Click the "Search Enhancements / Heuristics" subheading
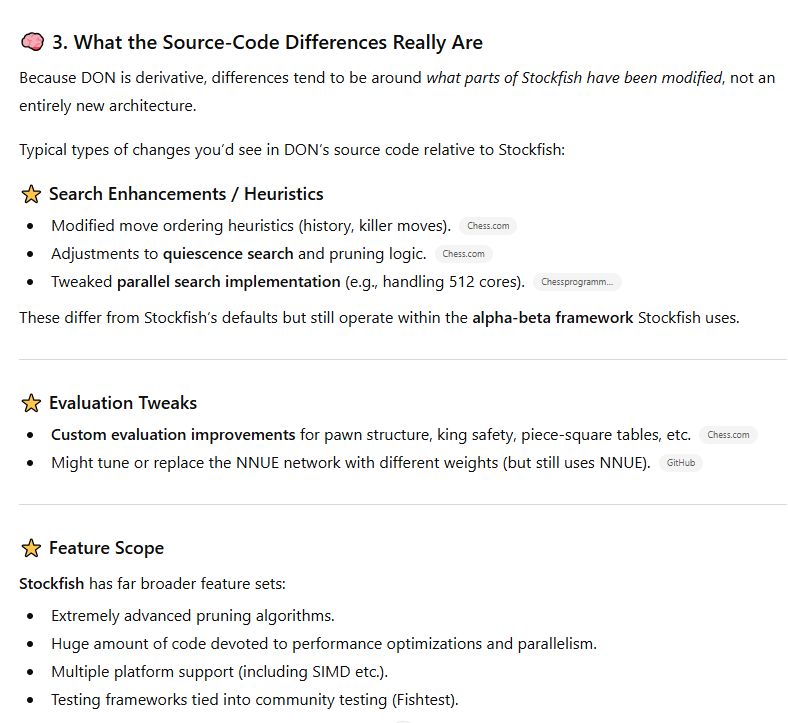The height and width of the screenshot is (723, 788). pos(186,194)
